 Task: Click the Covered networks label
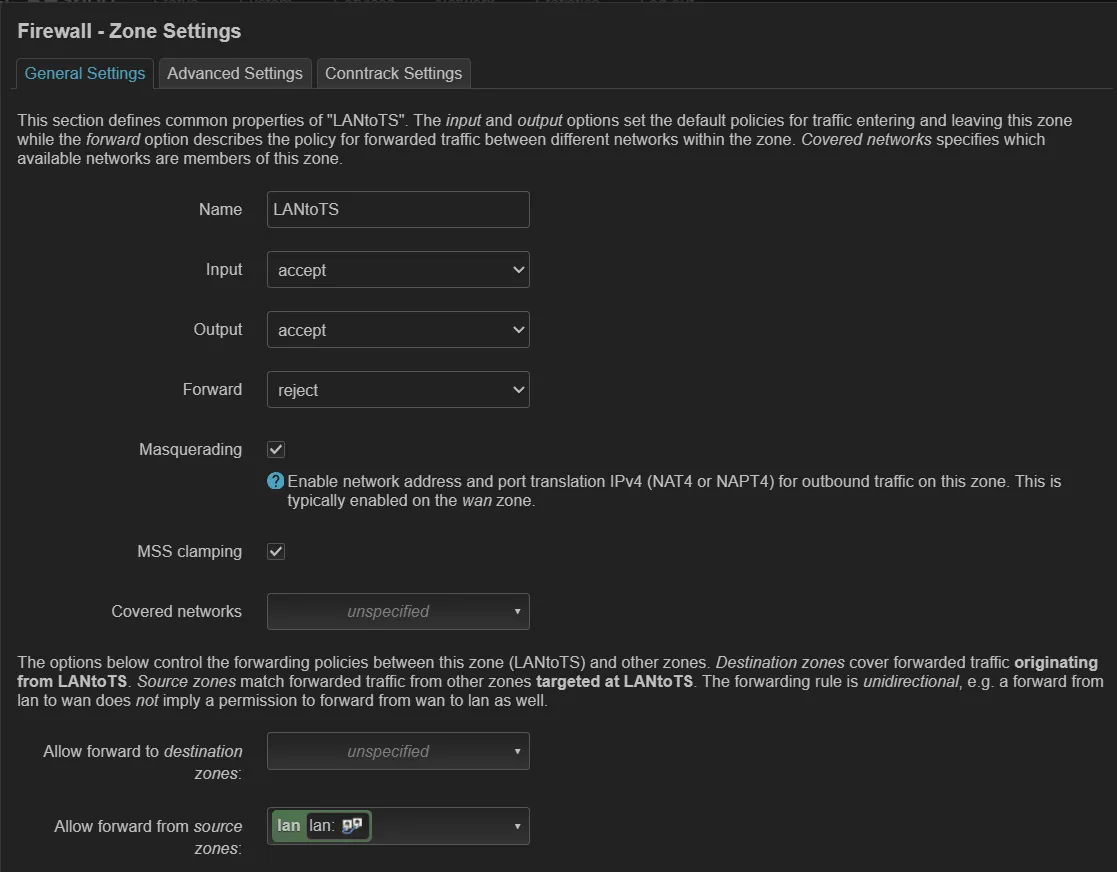[x=176, y=611]
